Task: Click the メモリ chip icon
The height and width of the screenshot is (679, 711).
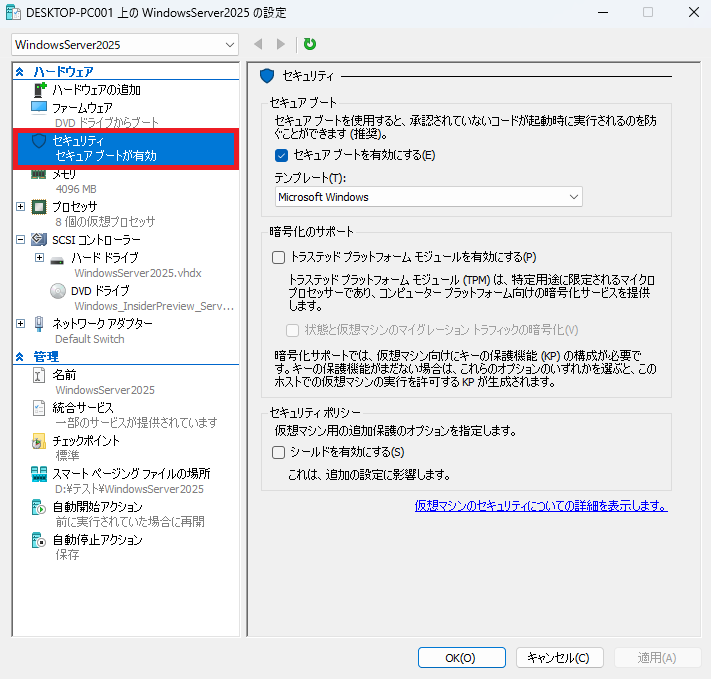Action: (39, 174)
